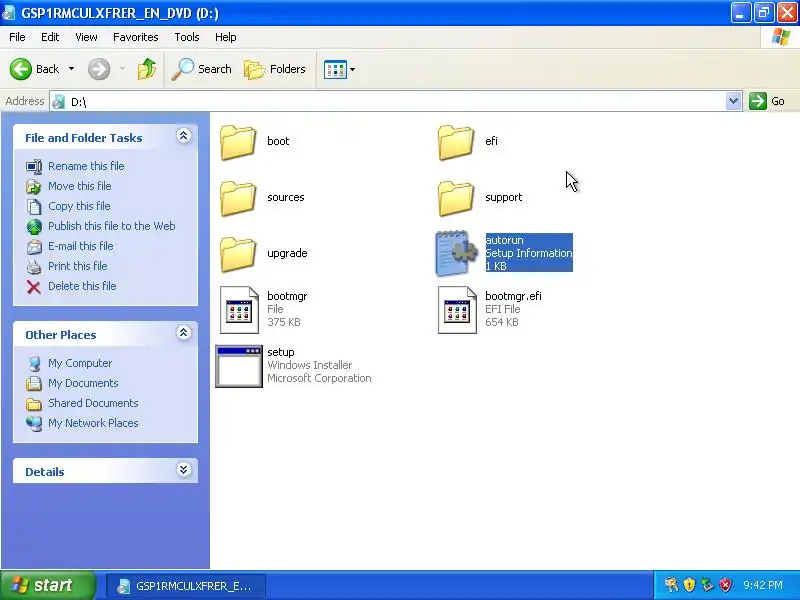
Task: Select the support folder icon
Action: click(456, 198)
